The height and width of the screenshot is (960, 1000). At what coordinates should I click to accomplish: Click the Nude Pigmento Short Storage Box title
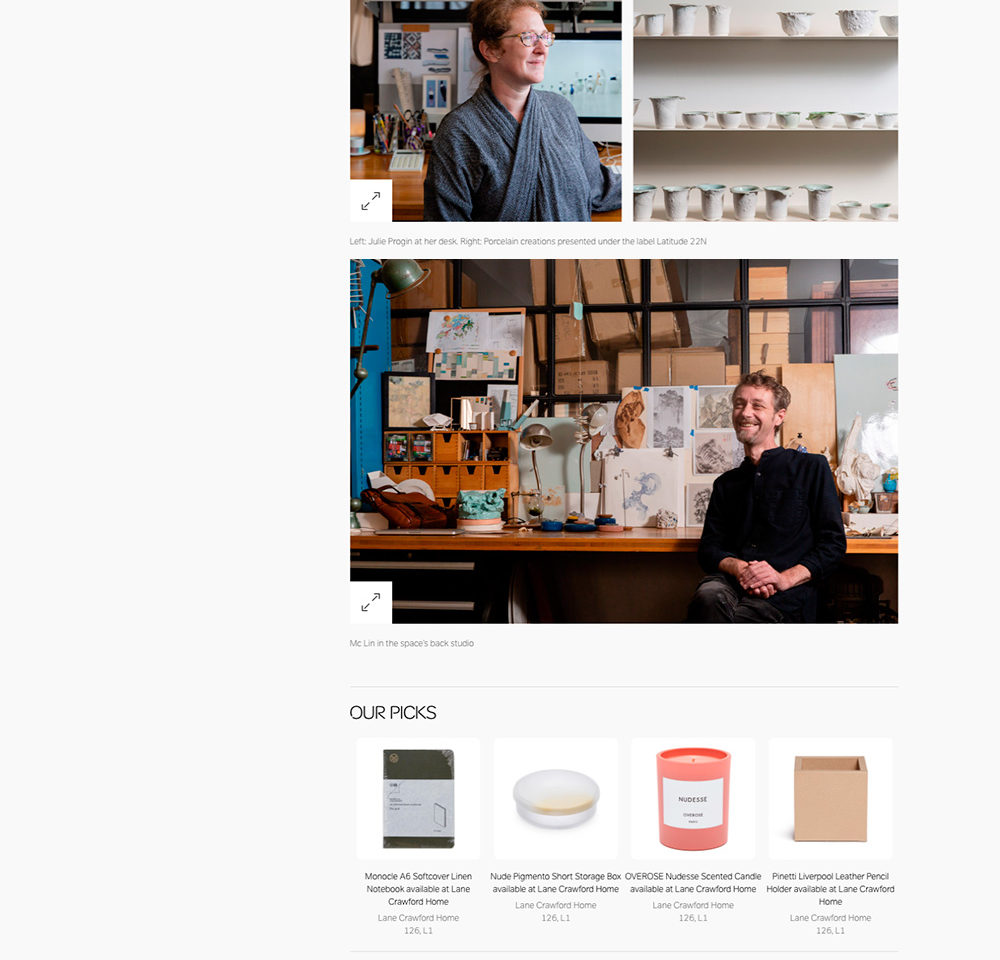(555, 882)
